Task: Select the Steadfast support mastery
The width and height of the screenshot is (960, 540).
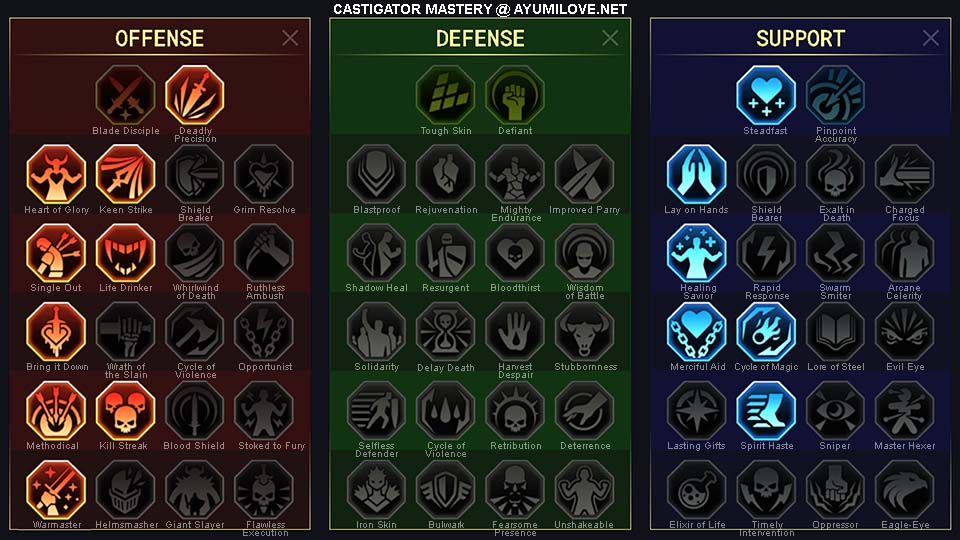Action: pyautogui.click(x=766, y=95)
